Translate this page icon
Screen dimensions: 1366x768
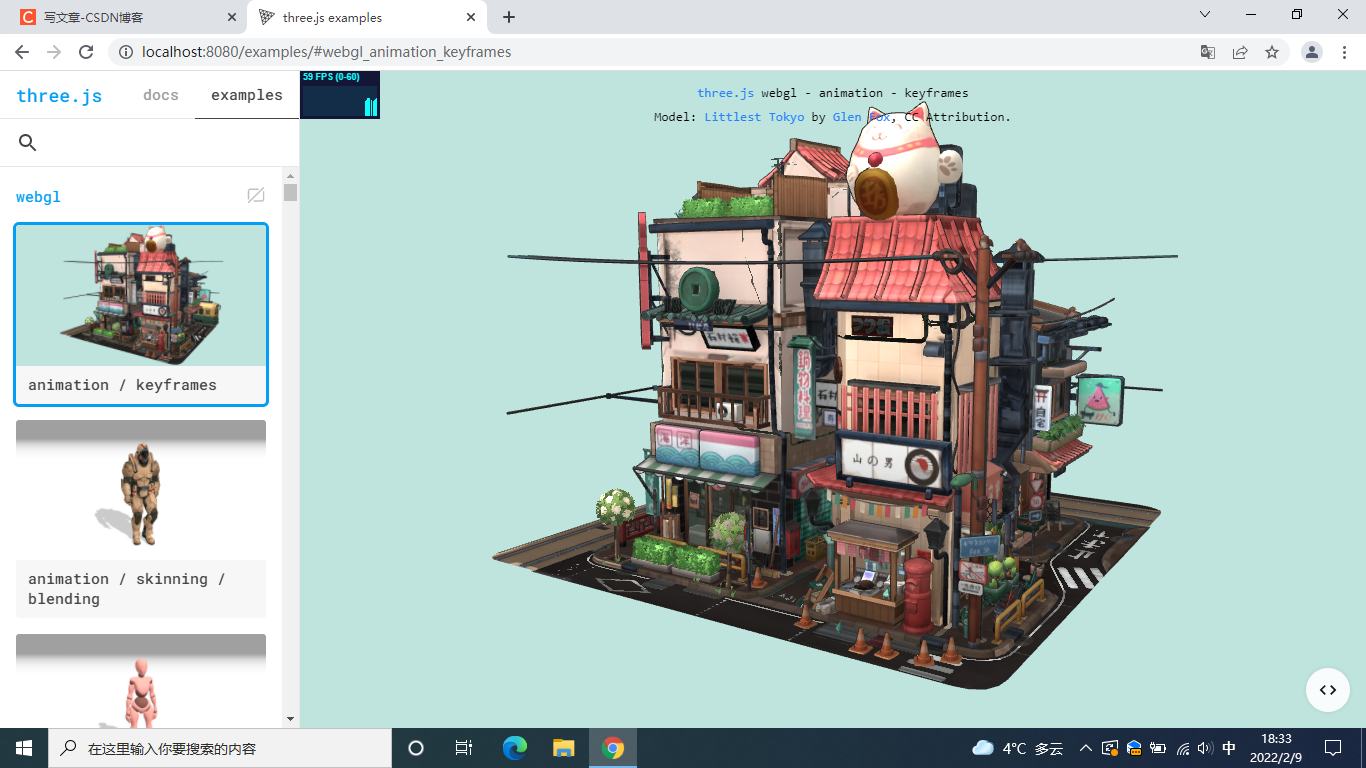point(1208,52)
